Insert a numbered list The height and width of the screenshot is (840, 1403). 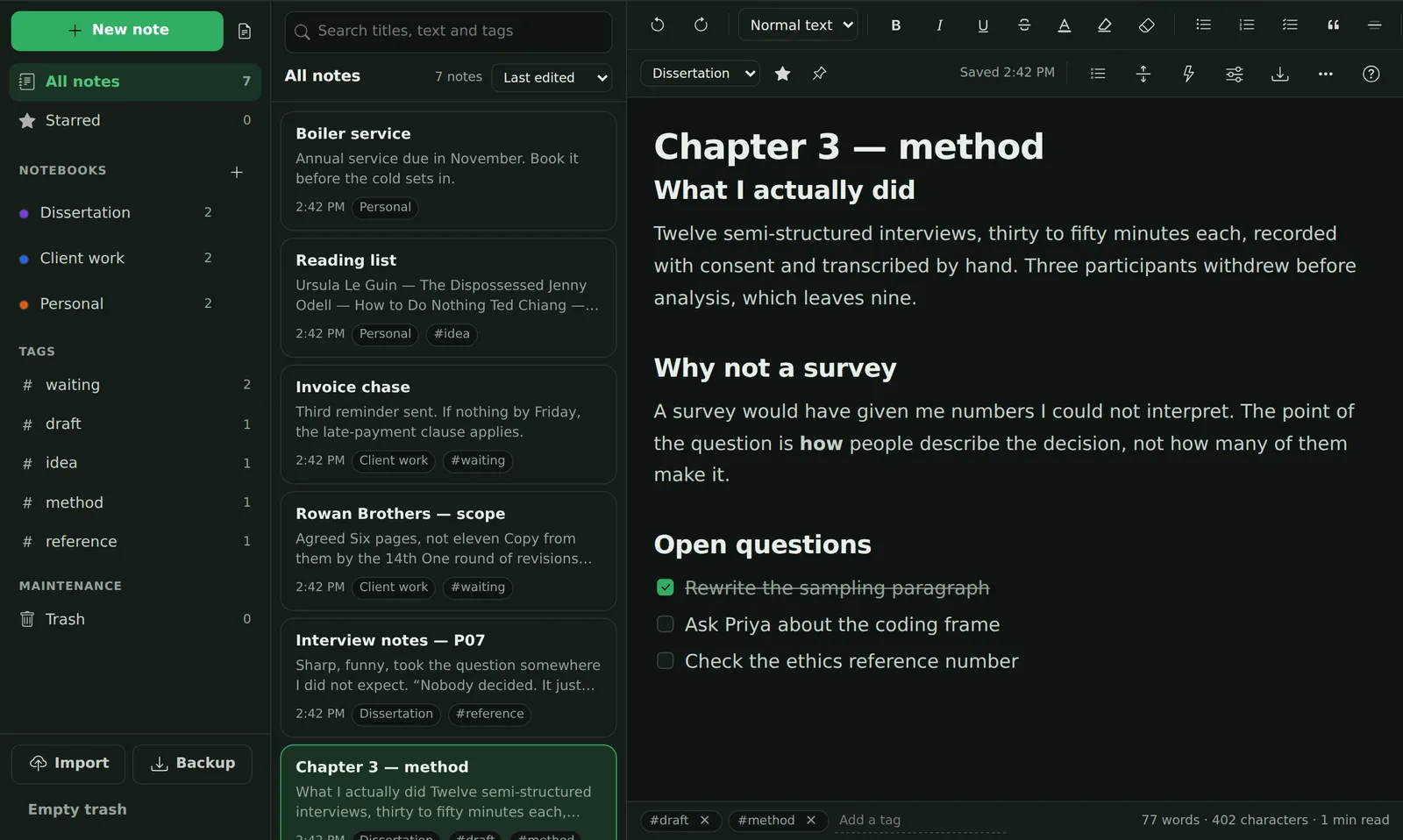point(1247,25)
